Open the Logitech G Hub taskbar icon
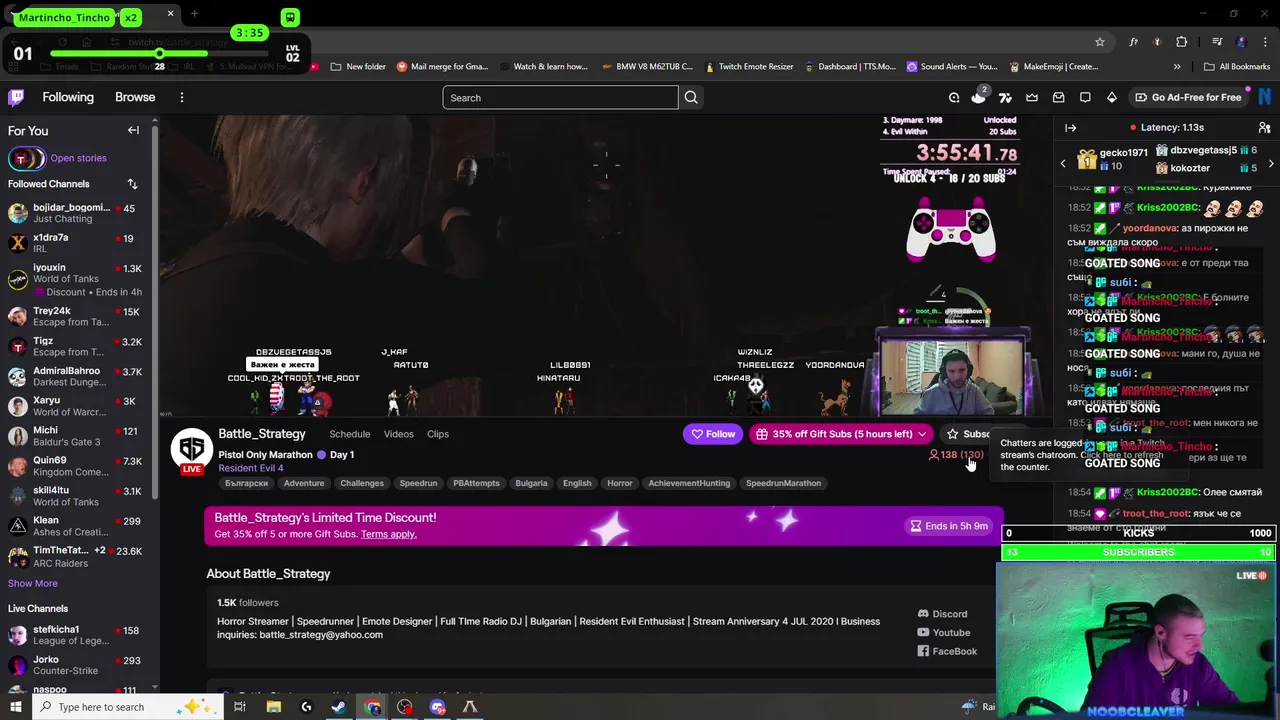Image resolution: width=1280 pixels, height=720 pixels. tap(306, 707)
